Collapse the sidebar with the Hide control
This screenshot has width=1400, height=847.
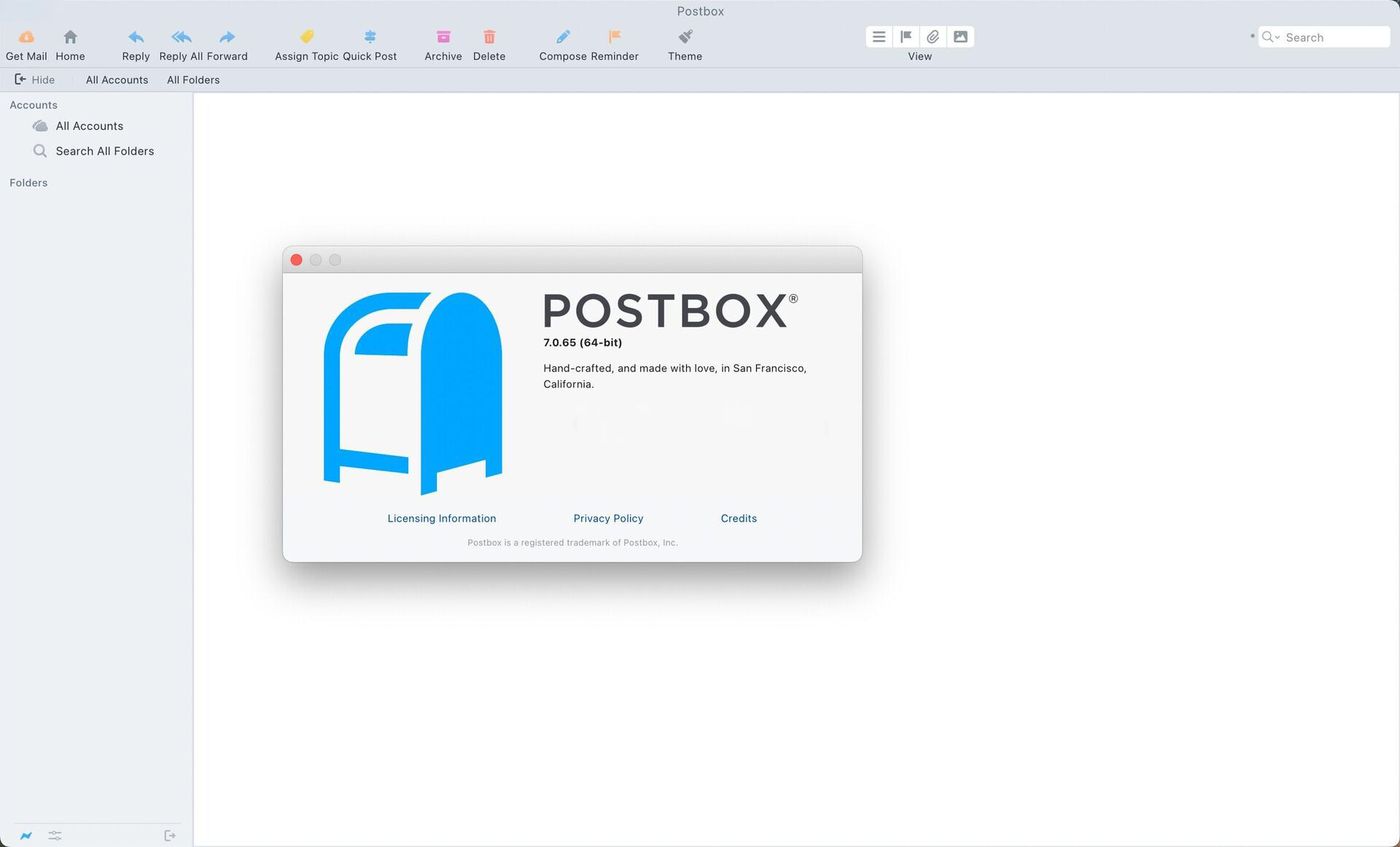tap(35, 80)
